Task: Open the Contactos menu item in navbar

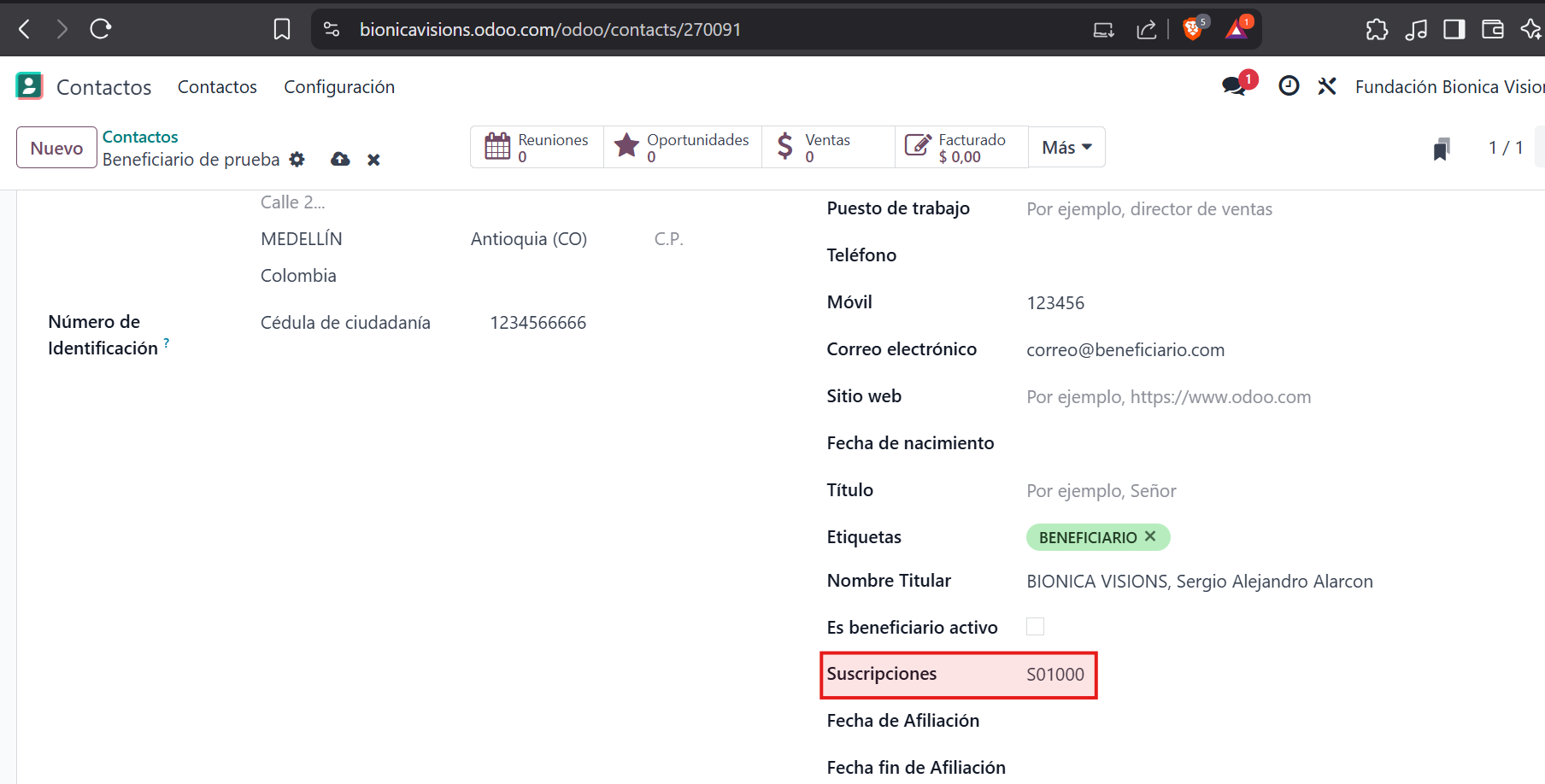Action: click(x=217, y=87)
